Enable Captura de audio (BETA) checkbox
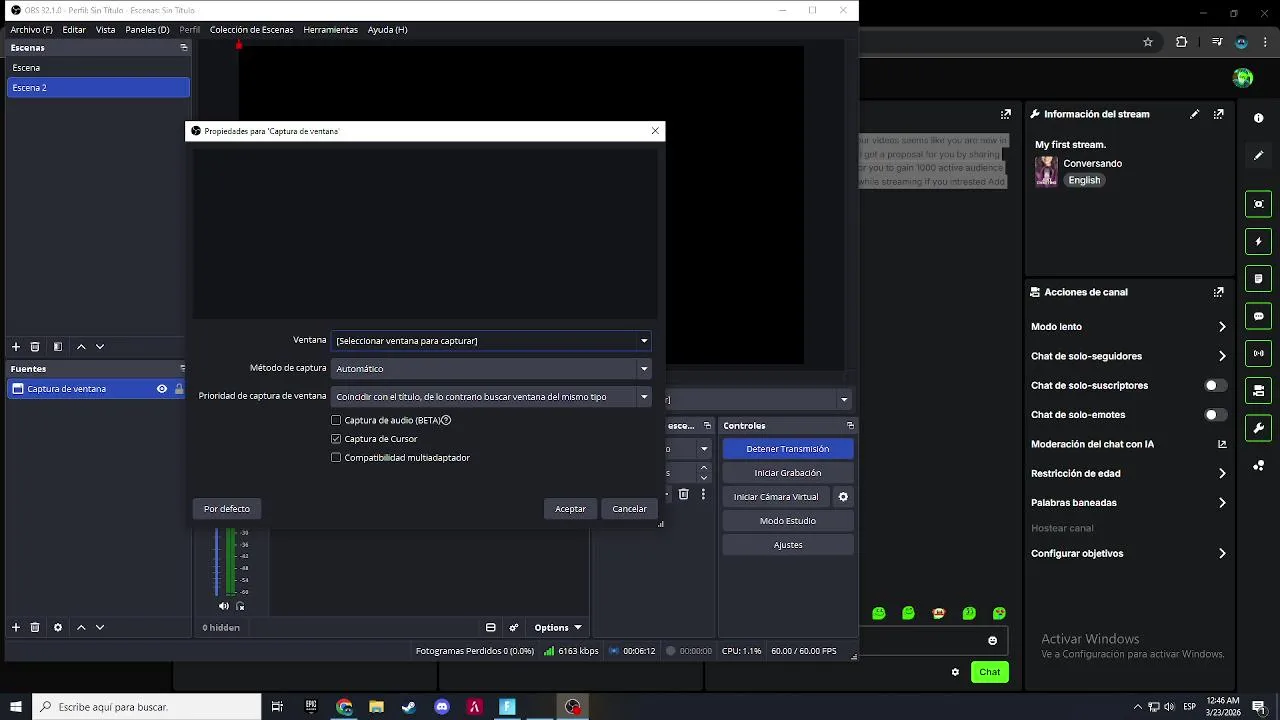 pyautogui.click(x=336, y=421)
